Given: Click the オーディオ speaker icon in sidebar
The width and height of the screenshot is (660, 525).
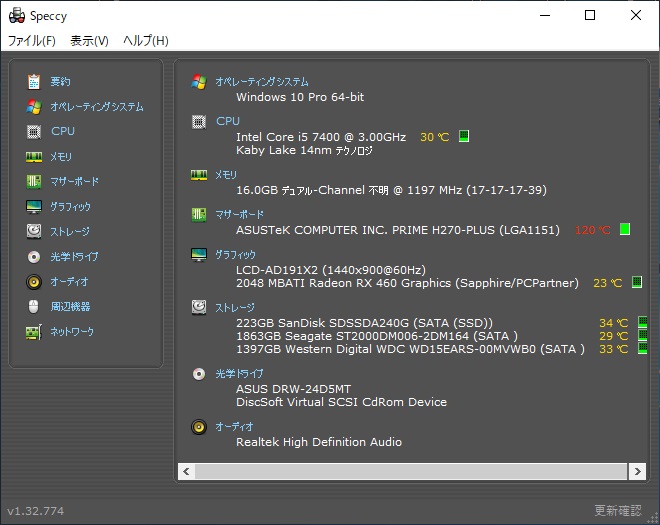Looking at the screenshot, I should click(x=34, y=282).
